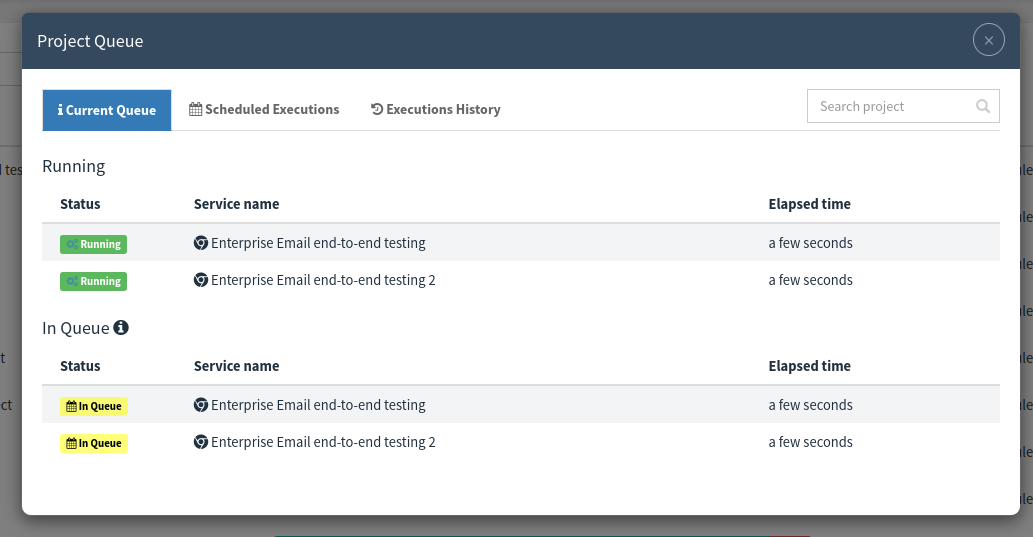Click Chrome icon of queued end-to-end testing 2

tap(201, 442)
